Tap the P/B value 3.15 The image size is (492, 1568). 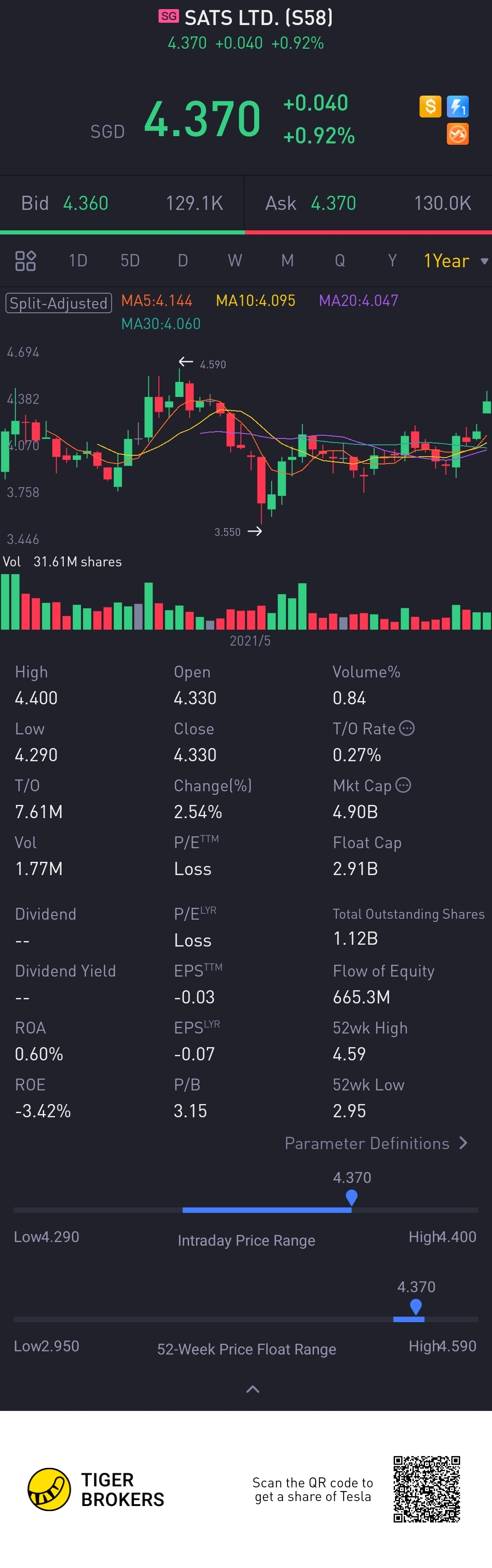coord(190,1111)
